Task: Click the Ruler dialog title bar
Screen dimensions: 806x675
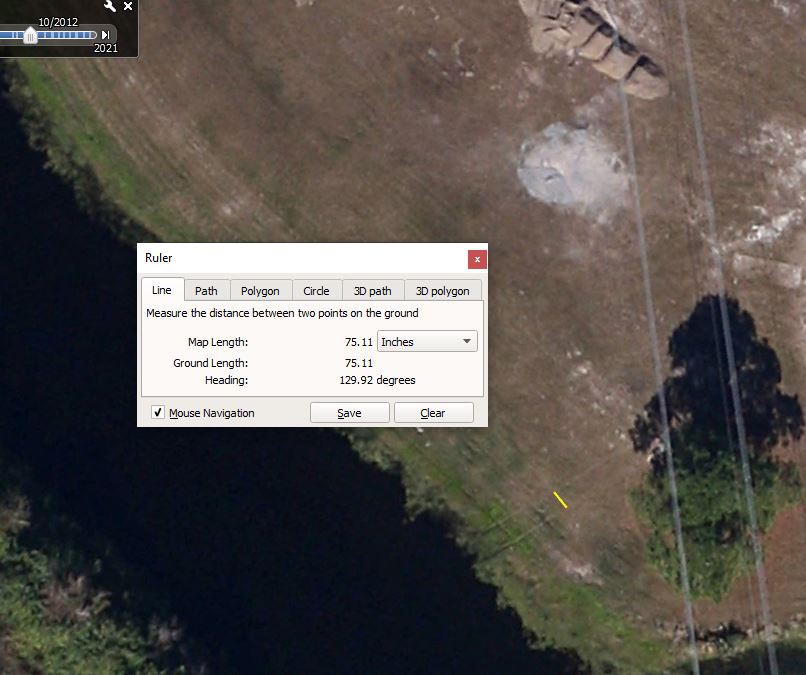Action: pyautogui.click(x=300, y=258)
